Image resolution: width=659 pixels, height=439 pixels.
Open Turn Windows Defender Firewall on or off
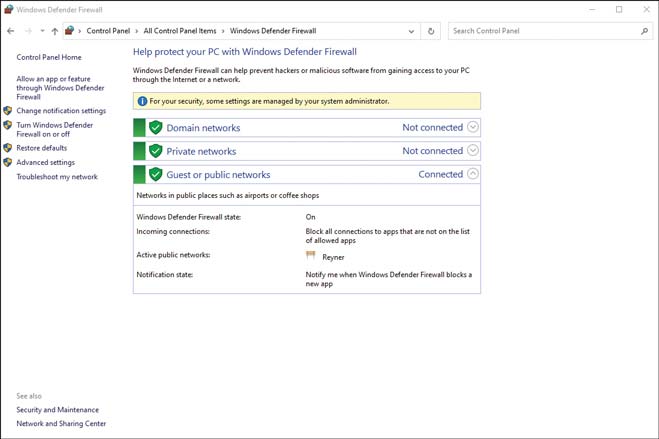click(x=55, y=129)
